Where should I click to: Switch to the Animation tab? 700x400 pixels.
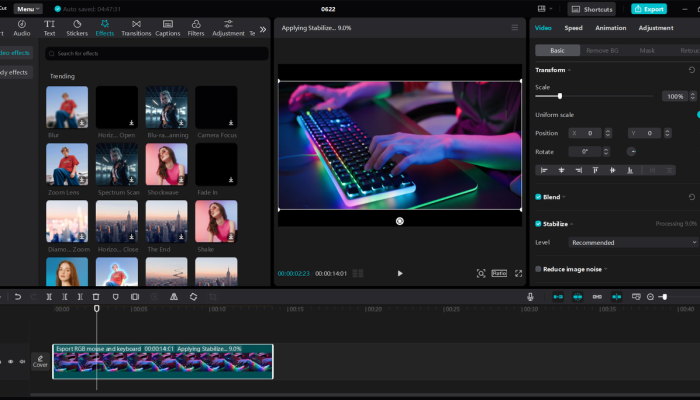coord(611,28)
